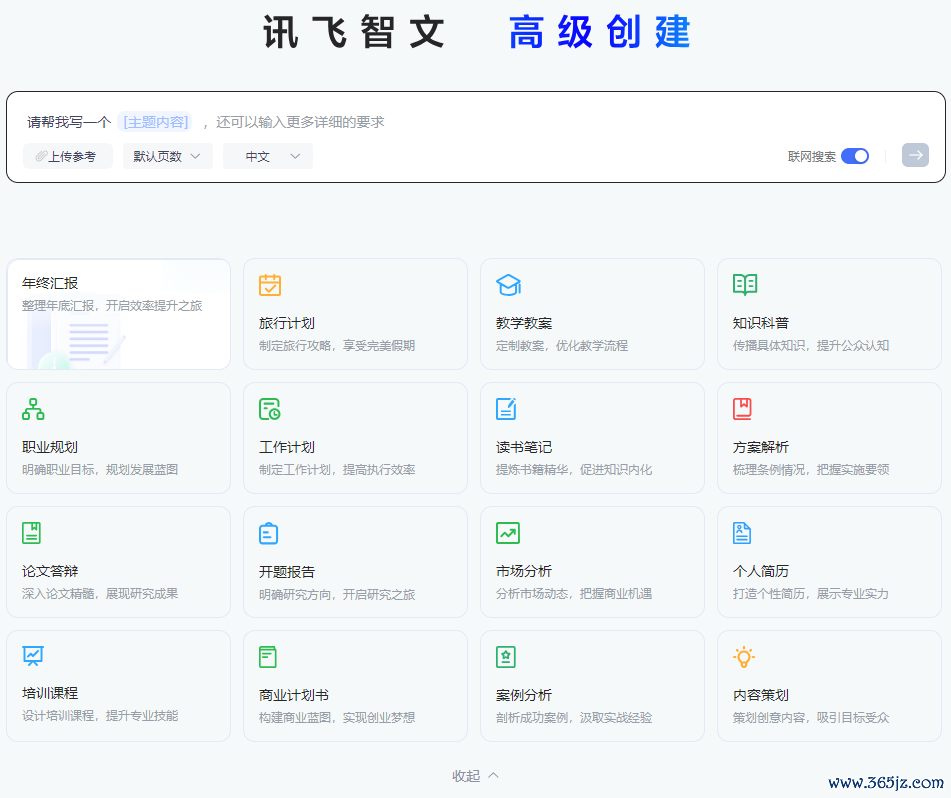Select the 教学教案 title
The height and width of the screenshot is (798, 951).
(x=524, y=323)
